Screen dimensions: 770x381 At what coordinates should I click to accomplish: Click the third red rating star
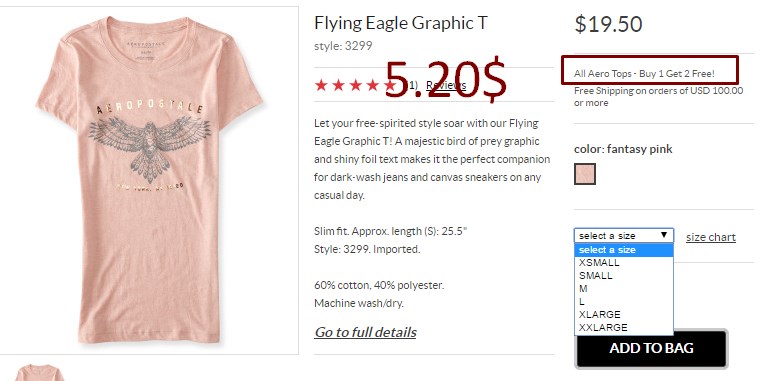(x=356, y=85)
